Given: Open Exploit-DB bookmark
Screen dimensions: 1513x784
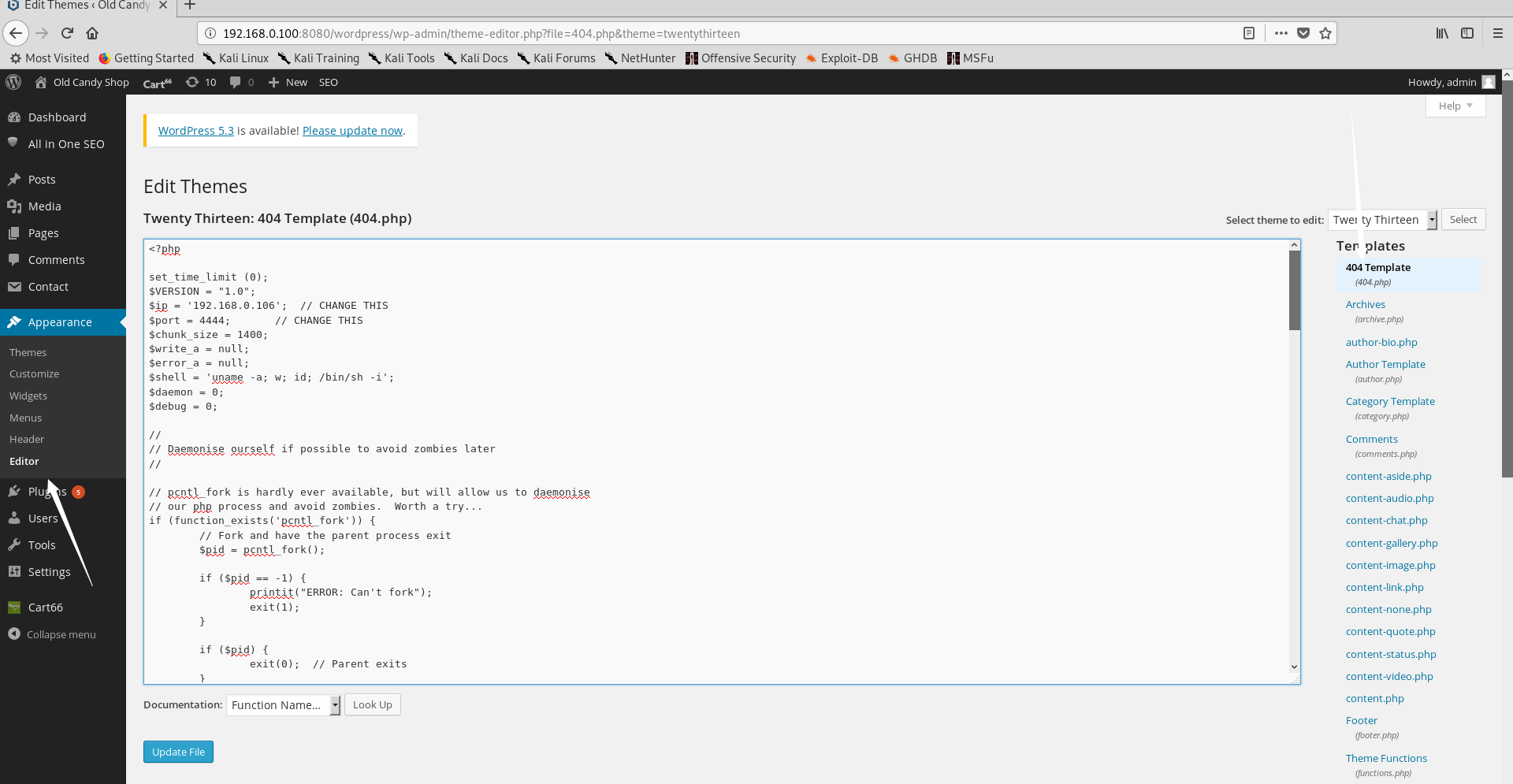Looking at the screenshot, I should pyautogui.click(x=842, y=58).
